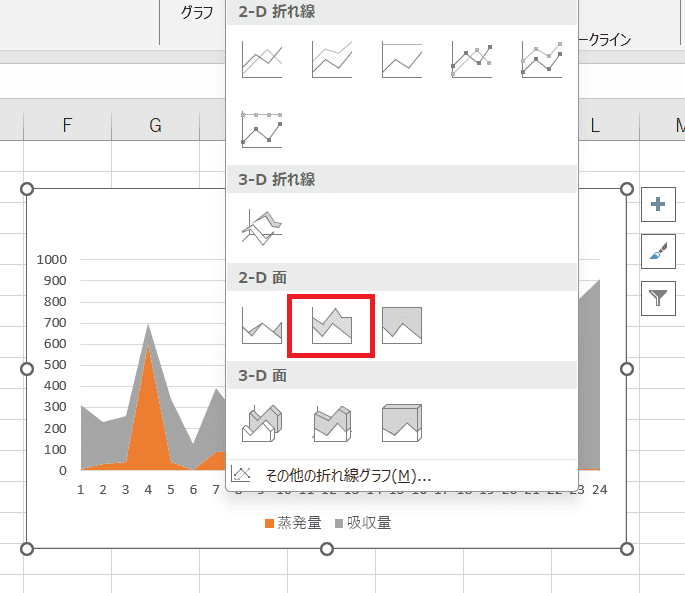The width and height of the screenshot is (685, 593).
Task: Click the chart's left-middle resize handle
Action: pos(27,369)
